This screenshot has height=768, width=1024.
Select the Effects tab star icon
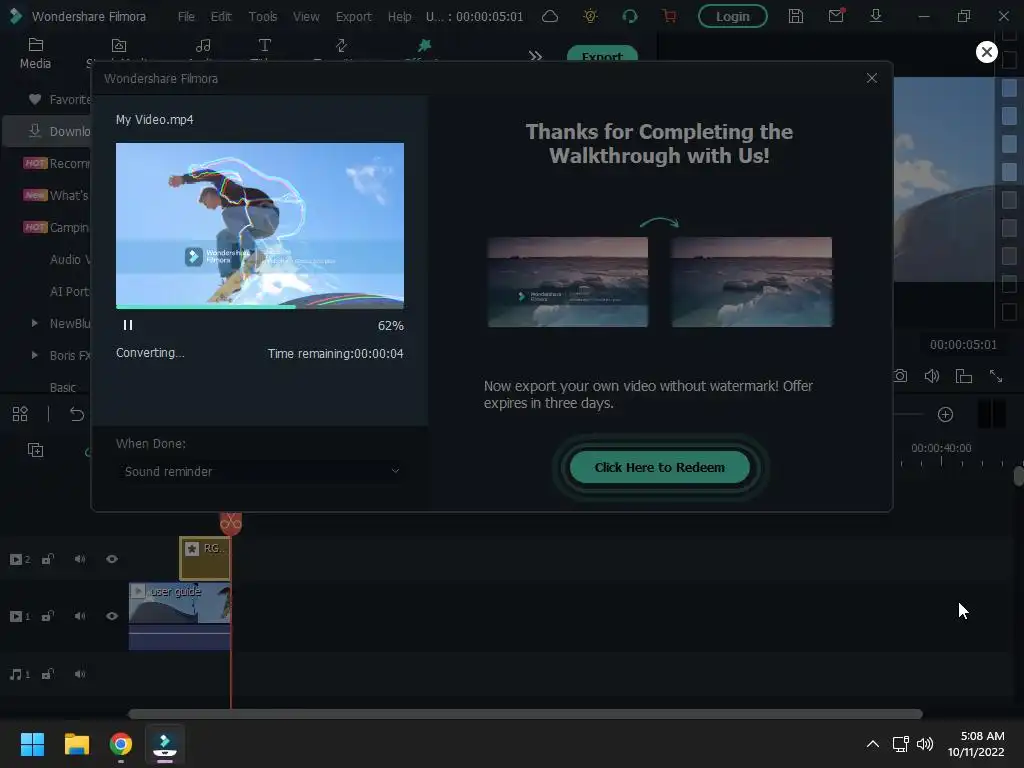(424, 46)
